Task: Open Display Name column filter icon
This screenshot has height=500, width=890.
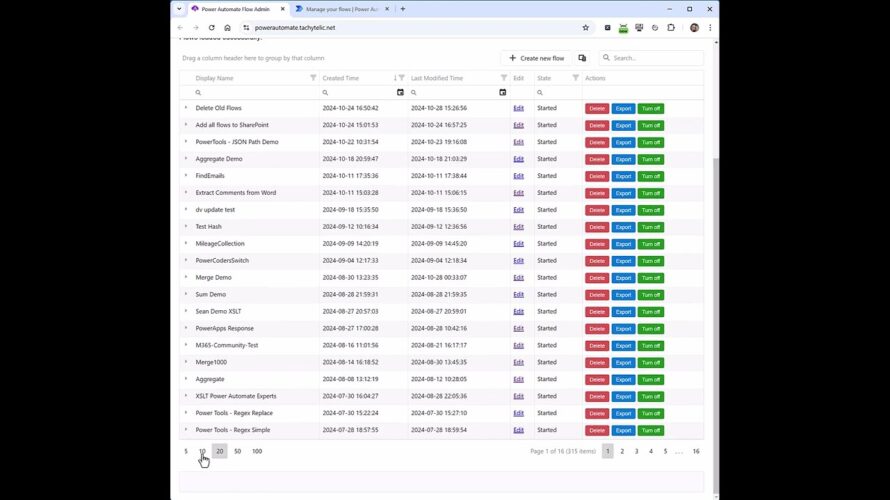Action: 313,78
